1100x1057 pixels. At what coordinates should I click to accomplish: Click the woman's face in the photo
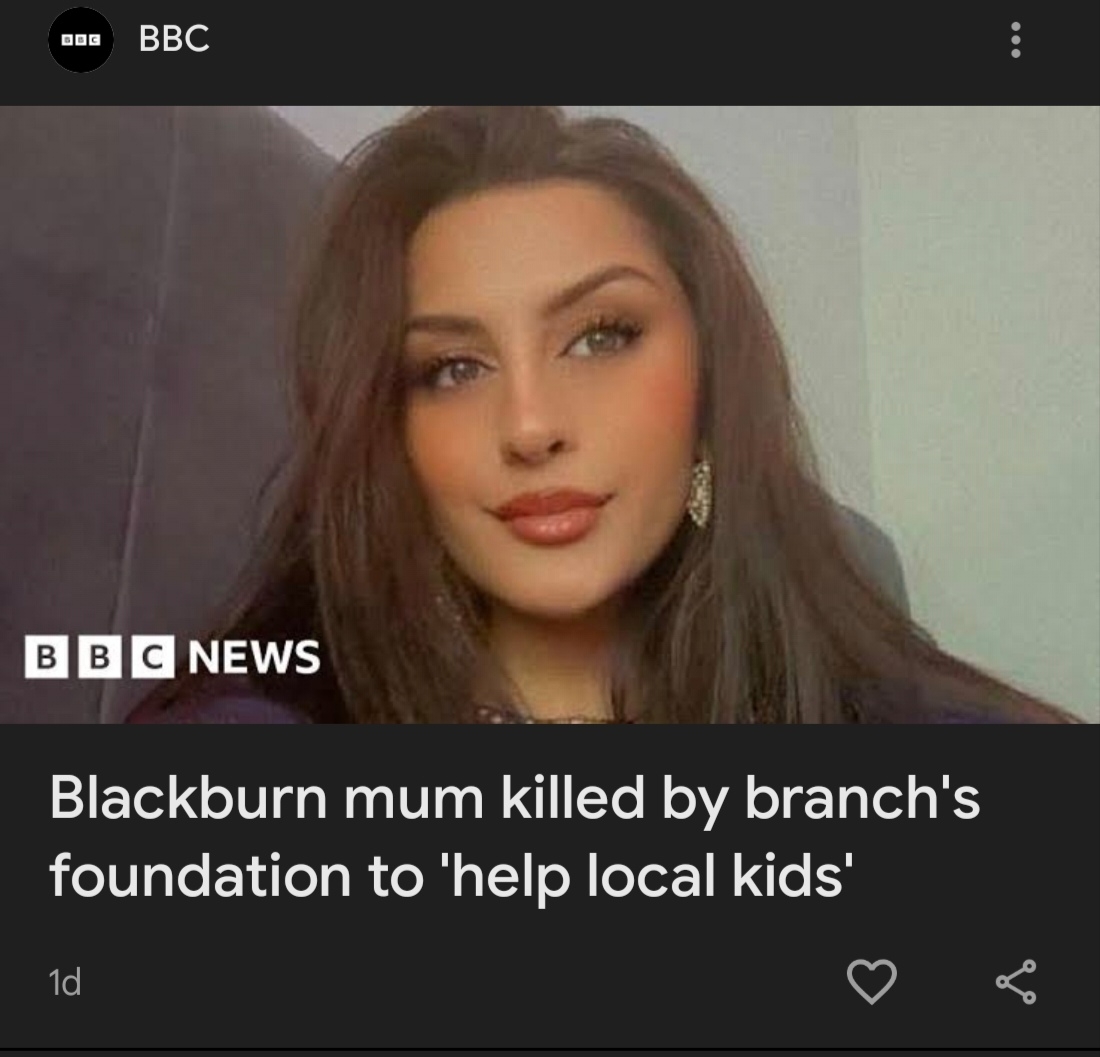[x=540, y=400]
